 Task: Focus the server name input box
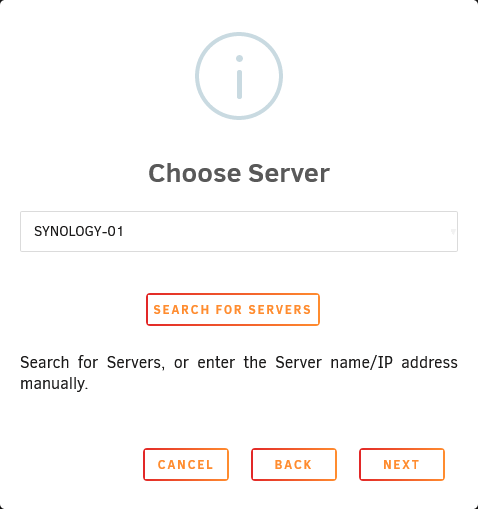(239, 231)
